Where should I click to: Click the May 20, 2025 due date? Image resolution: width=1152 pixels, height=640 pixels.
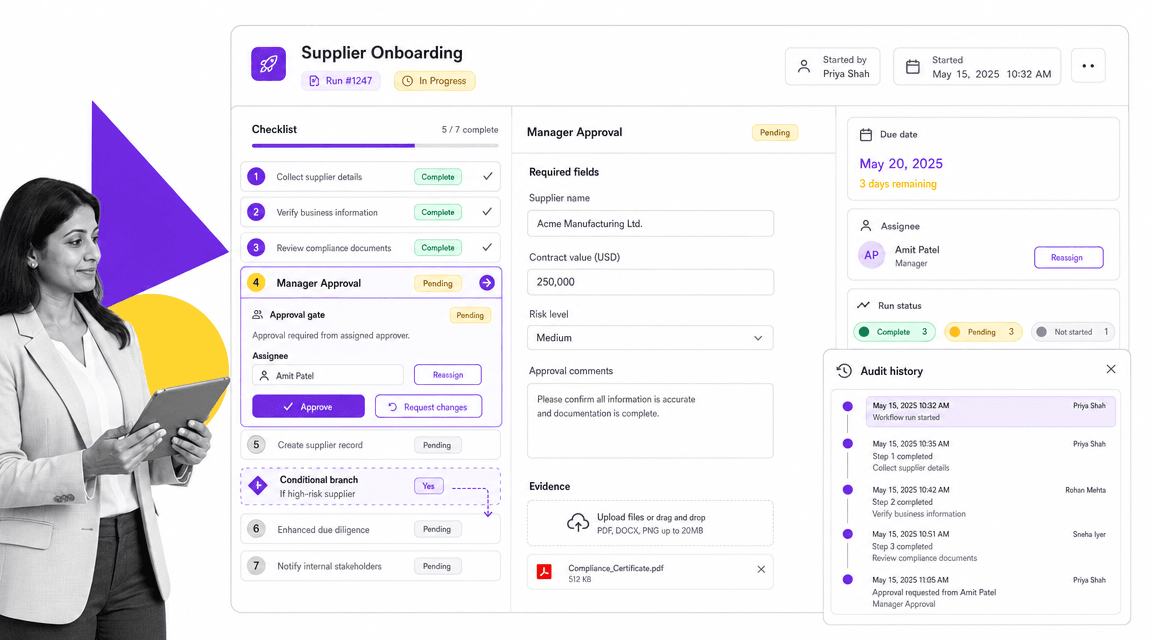[901, 164]
